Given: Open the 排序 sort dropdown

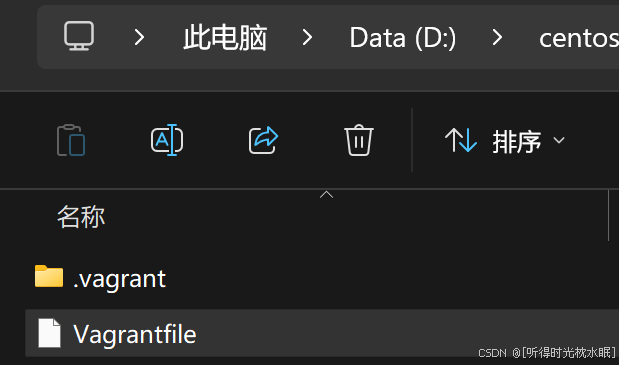Looking at the screenshot, I should coord(505,141).
